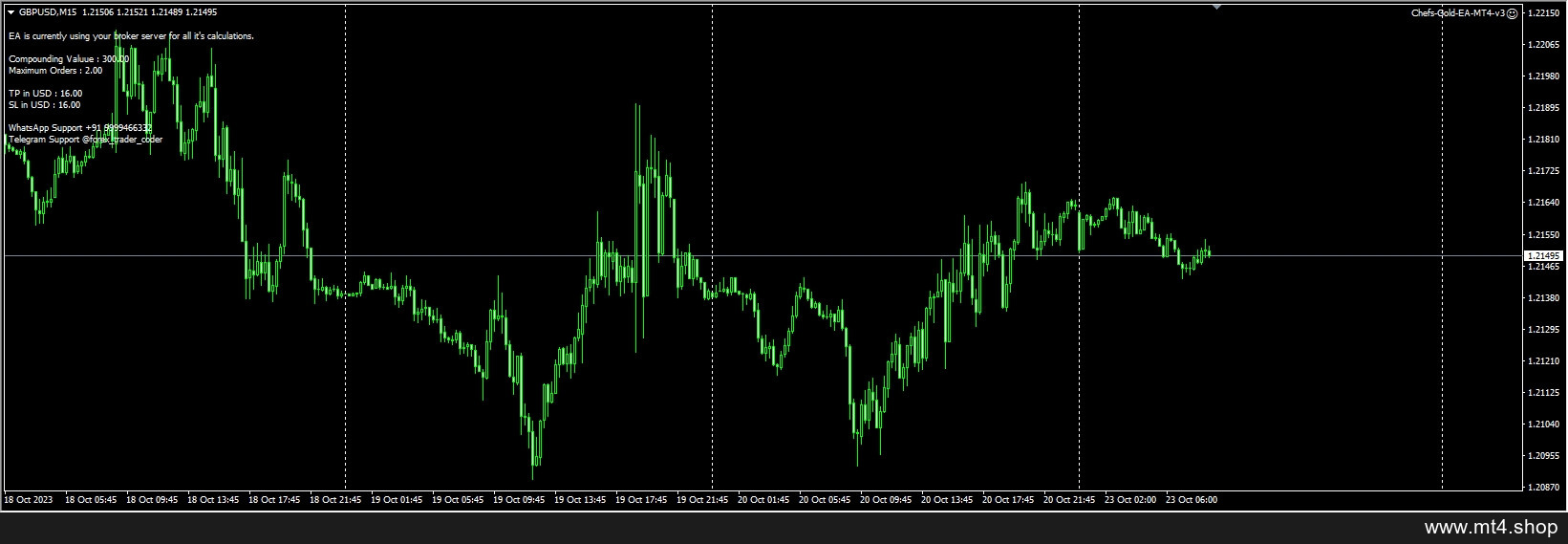The width and height of the screenshot is (1568, 544).
Task: Click the 1.21040 price scale label
Action: click(1544, 424)
